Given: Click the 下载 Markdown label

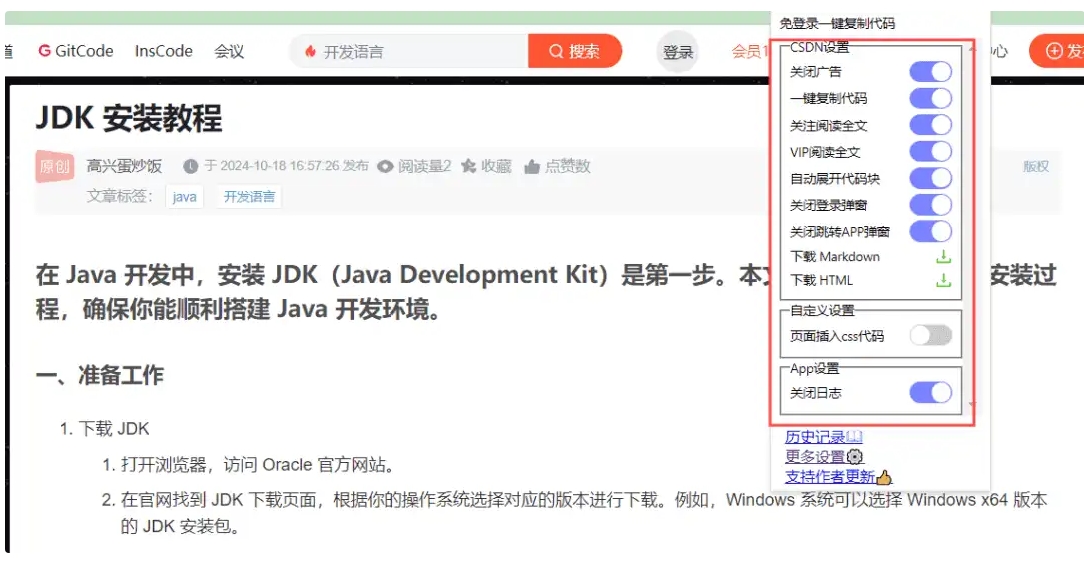Looking at the screenshot, I should pos(834,257).
